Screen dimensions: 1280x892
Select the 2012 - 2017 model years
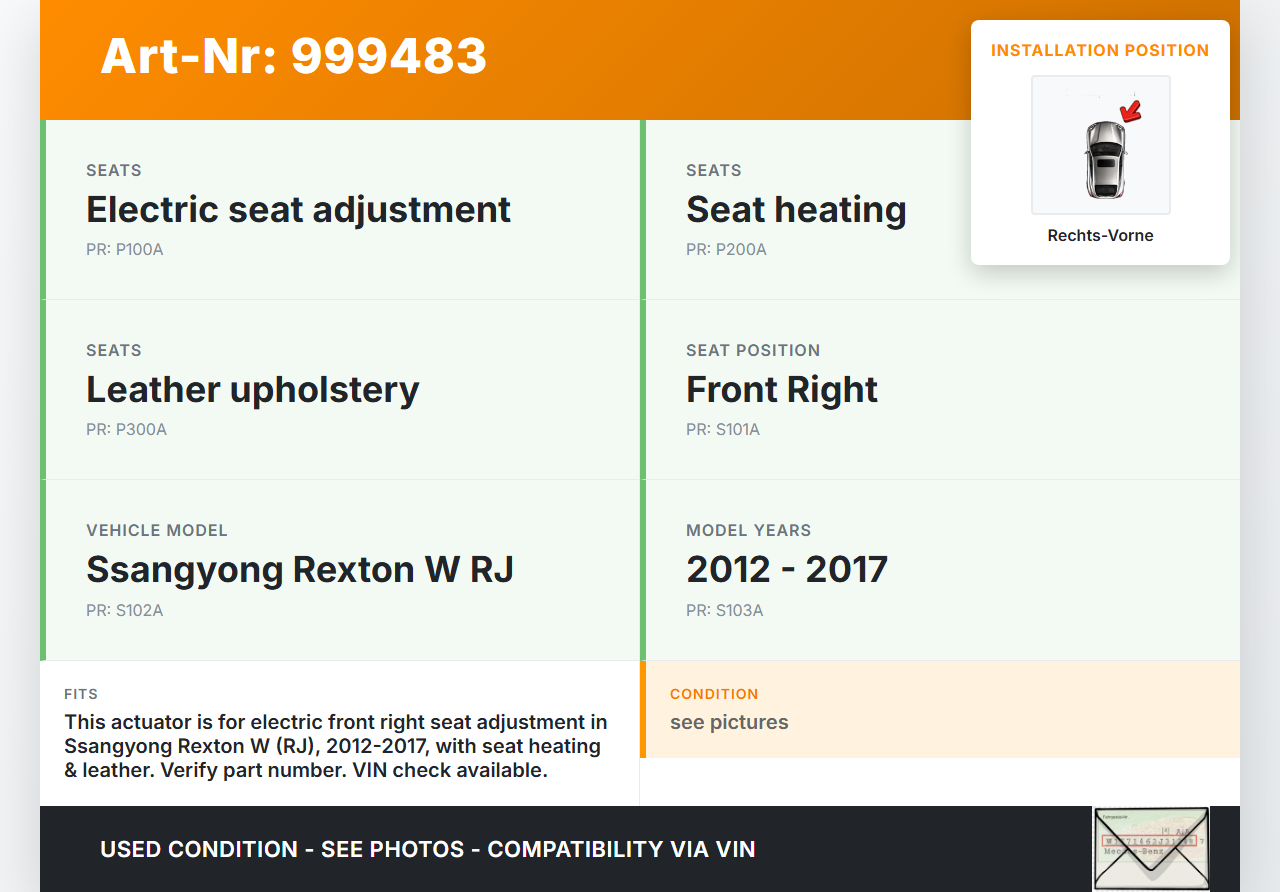(x=786, y=569)
